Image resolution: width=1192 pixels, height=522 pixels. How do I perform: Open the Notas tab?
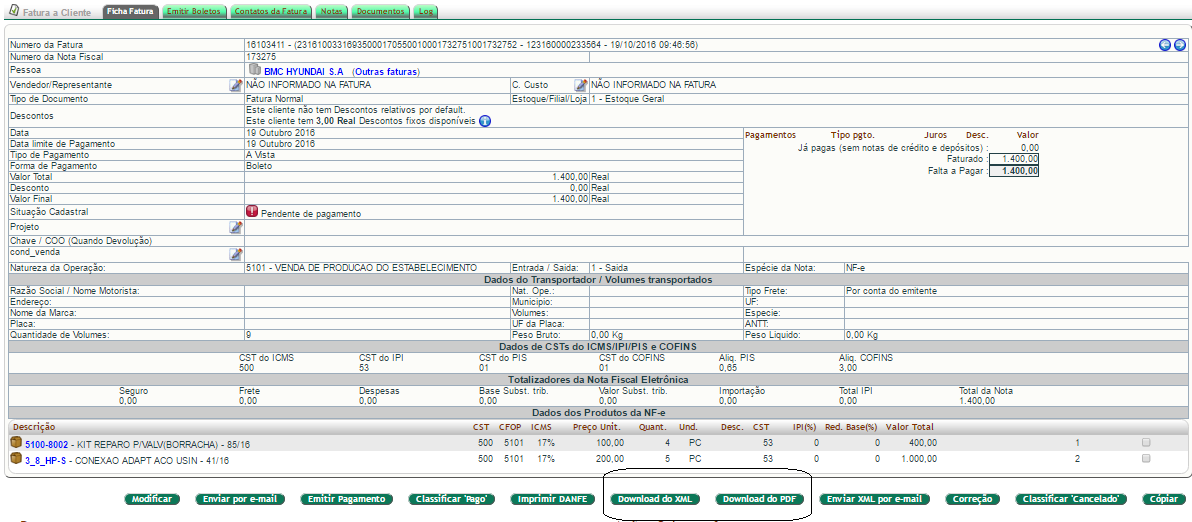(331, 12)
